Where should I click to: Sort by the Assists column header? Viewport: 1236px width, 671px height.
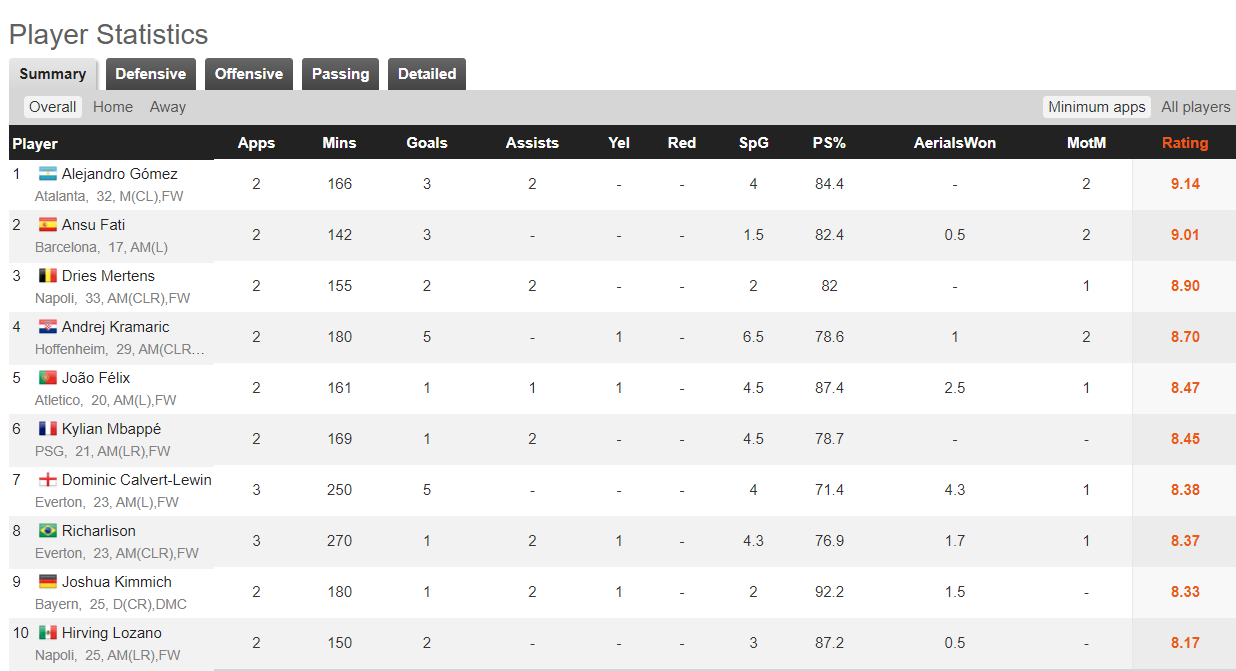coord(532,143)
